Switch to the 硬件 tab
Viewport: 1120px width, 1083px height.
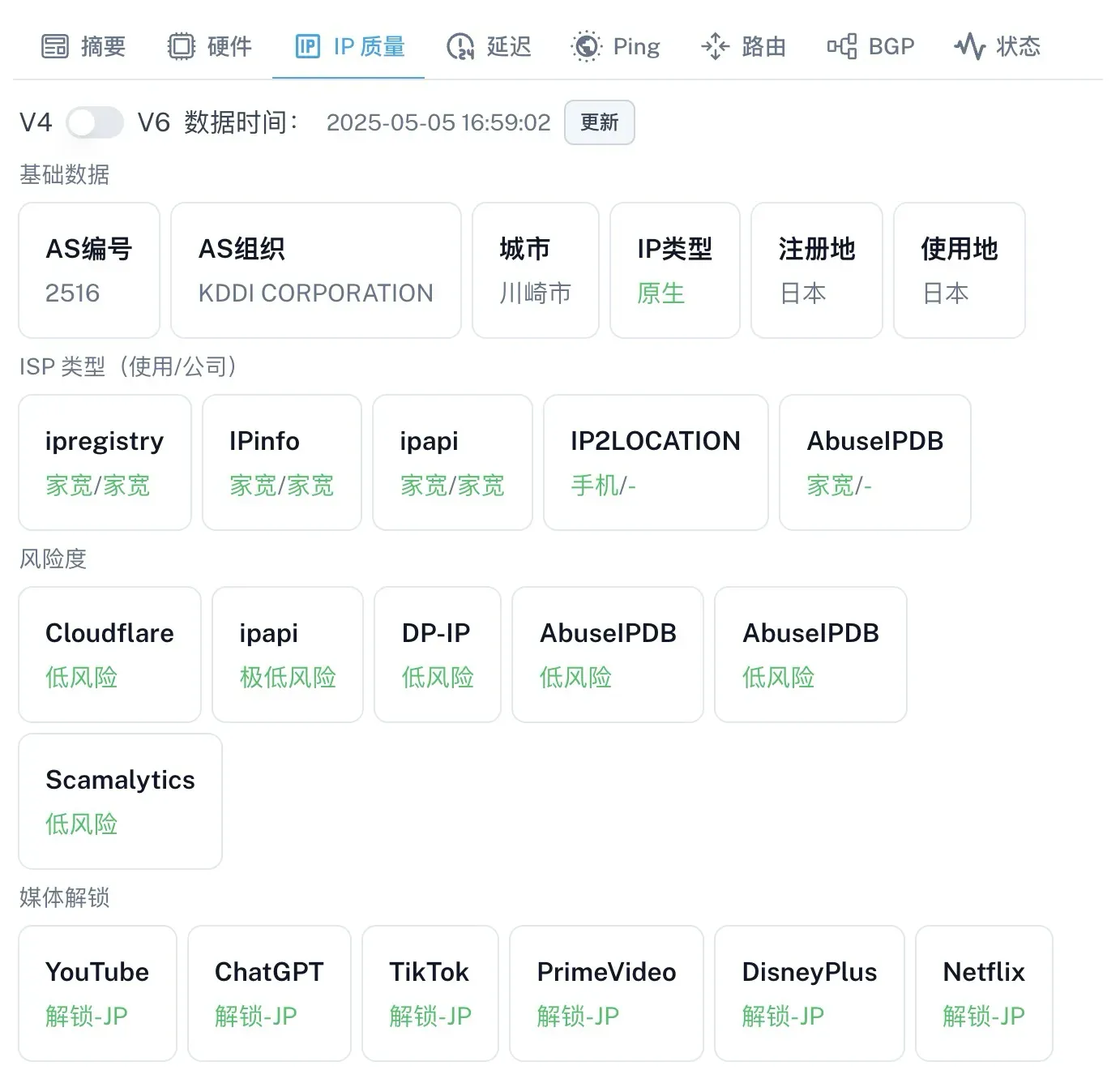pyautogui.click(x=210, y=47)
